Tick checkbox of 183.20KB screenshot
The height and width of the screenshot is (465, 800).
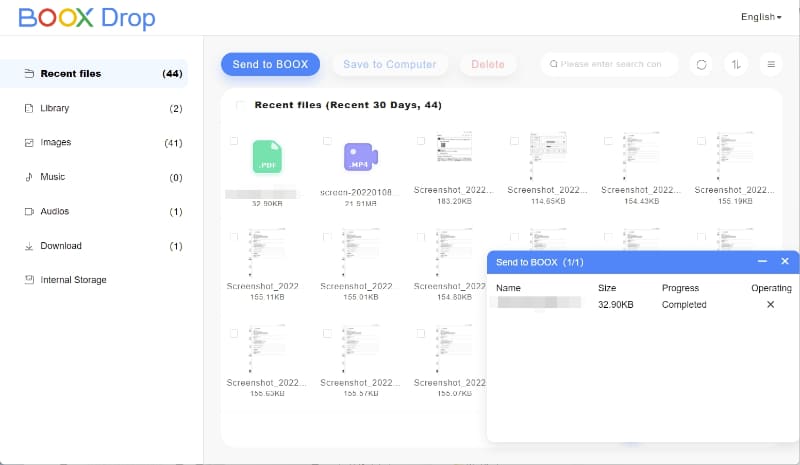tap(421, 141)
